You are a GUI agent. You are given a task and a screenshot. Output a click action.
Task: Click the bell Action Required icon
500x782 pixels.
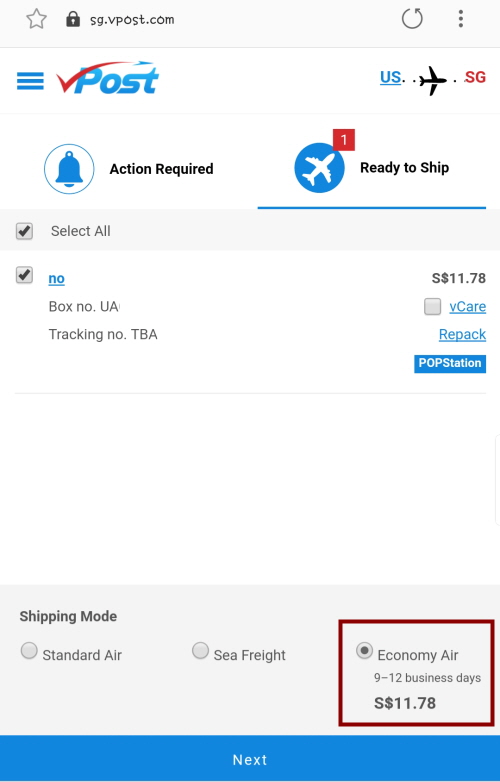tap(69, 169)
